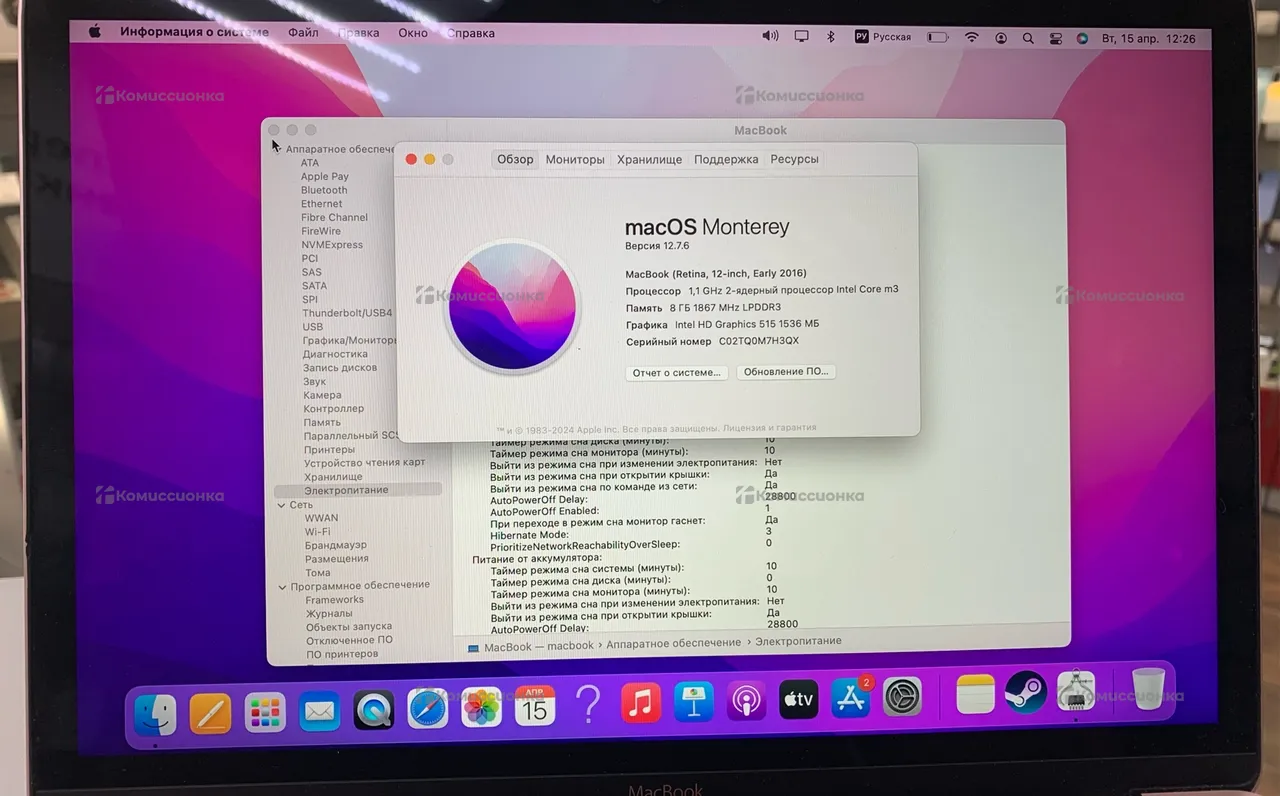Click the Siri icon in menu bar
Screen dimensions: 1280x796
[x=1082, y=38]
